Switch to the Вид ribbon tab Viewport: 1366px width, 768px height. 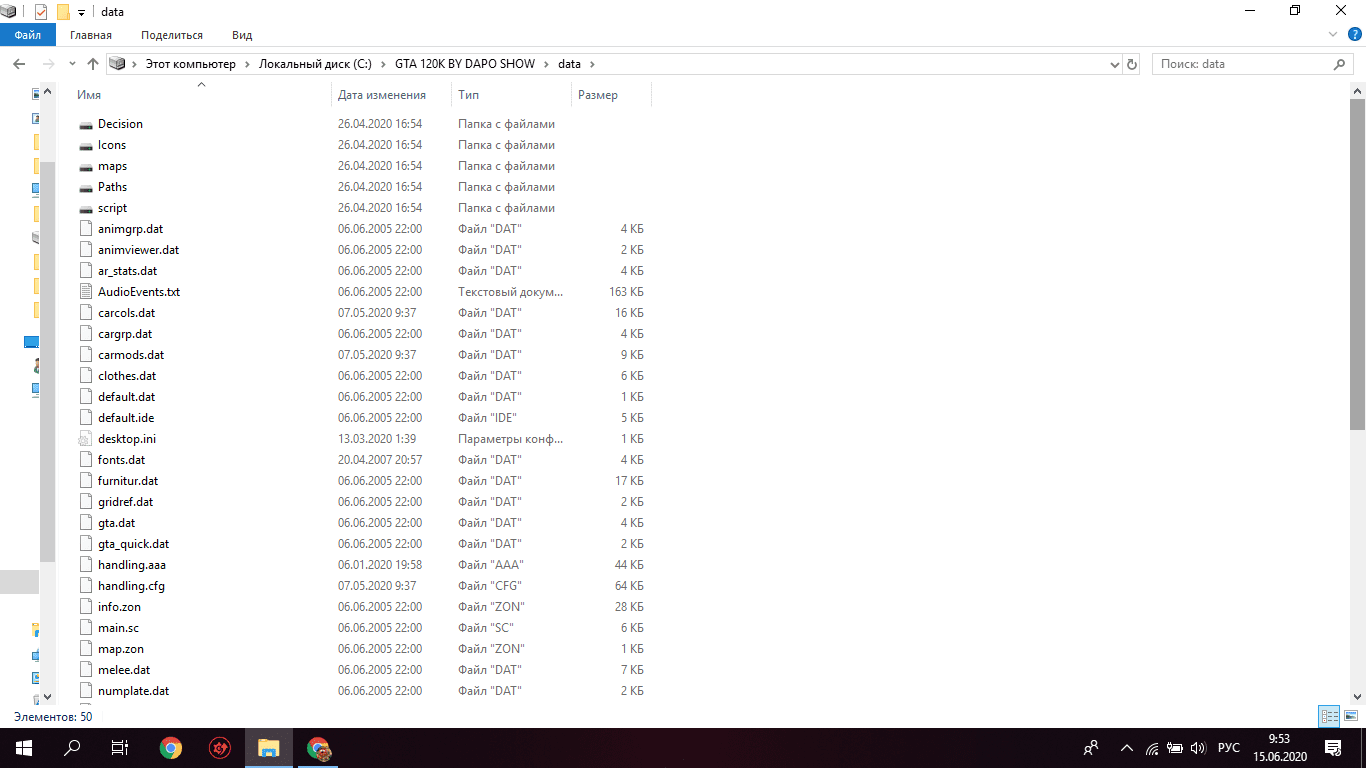242,35
